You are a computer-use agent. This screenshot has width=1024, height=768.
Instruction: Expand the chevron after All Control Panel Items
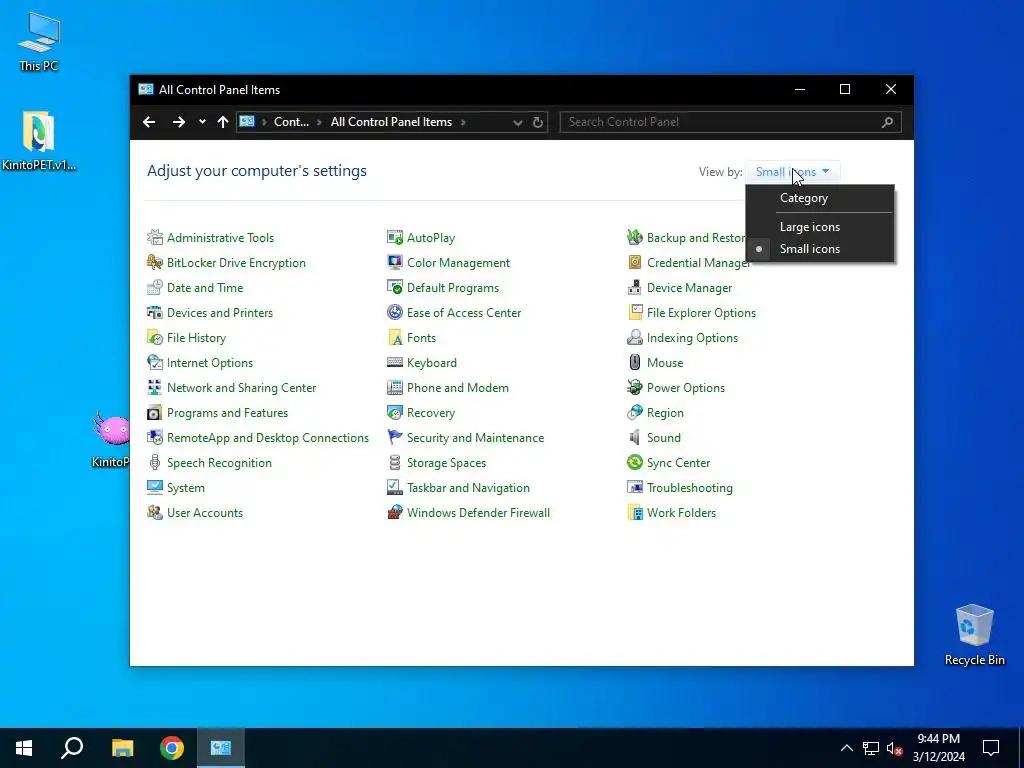[x=463, y=122]
